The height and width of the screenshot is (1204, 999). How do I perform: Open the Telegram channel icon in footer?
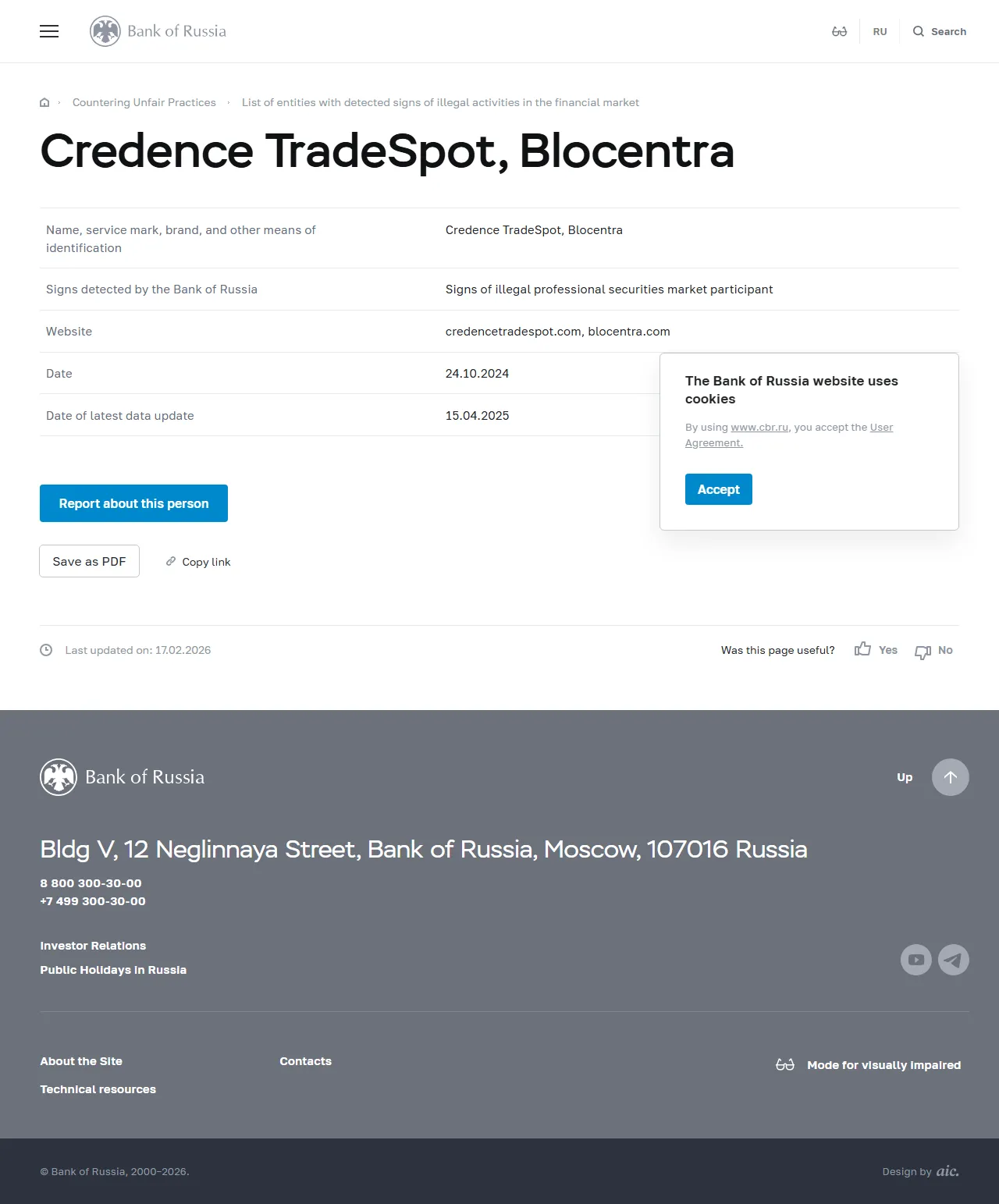(954, 960)
